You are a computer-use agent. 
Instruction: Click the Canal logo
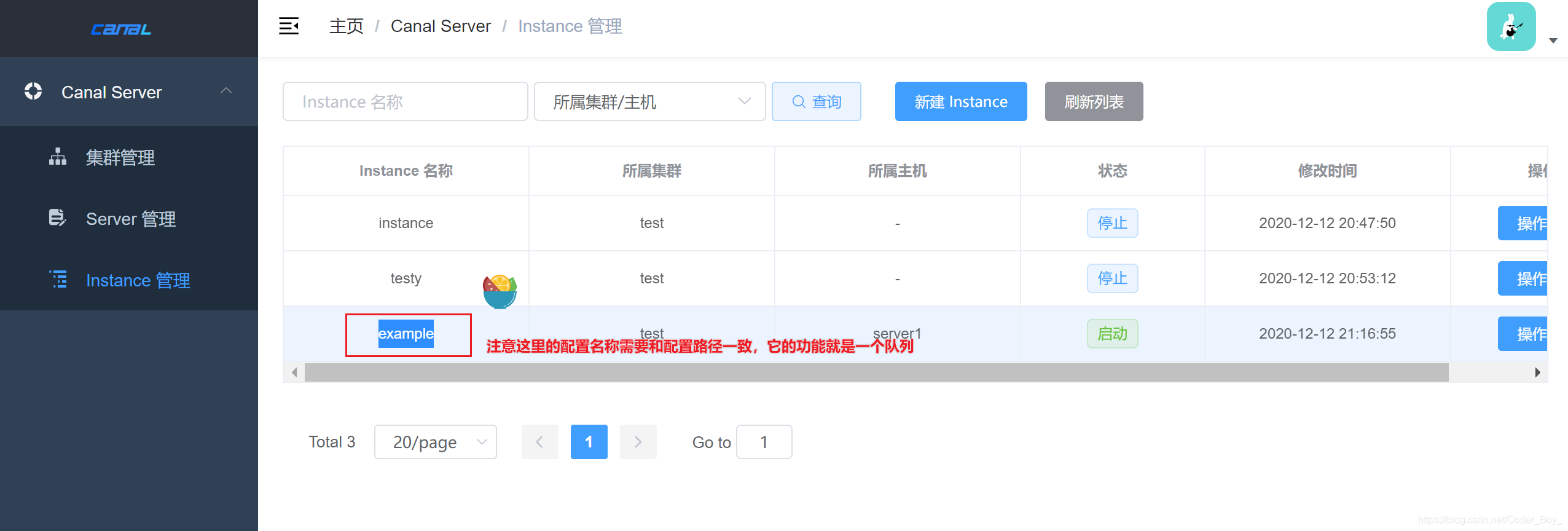tap(121, 29)
